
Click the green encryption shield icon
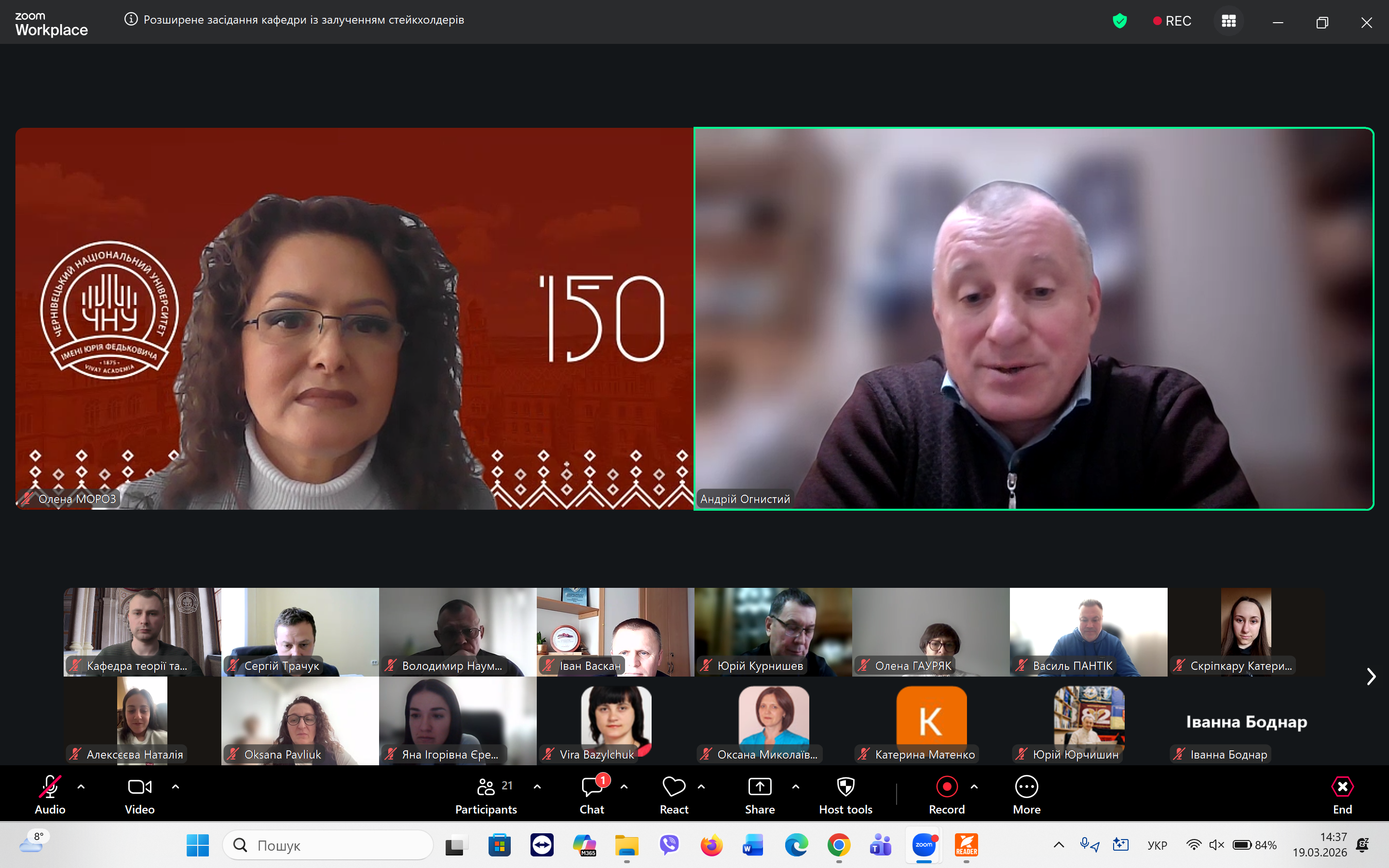pos(1119,21)
